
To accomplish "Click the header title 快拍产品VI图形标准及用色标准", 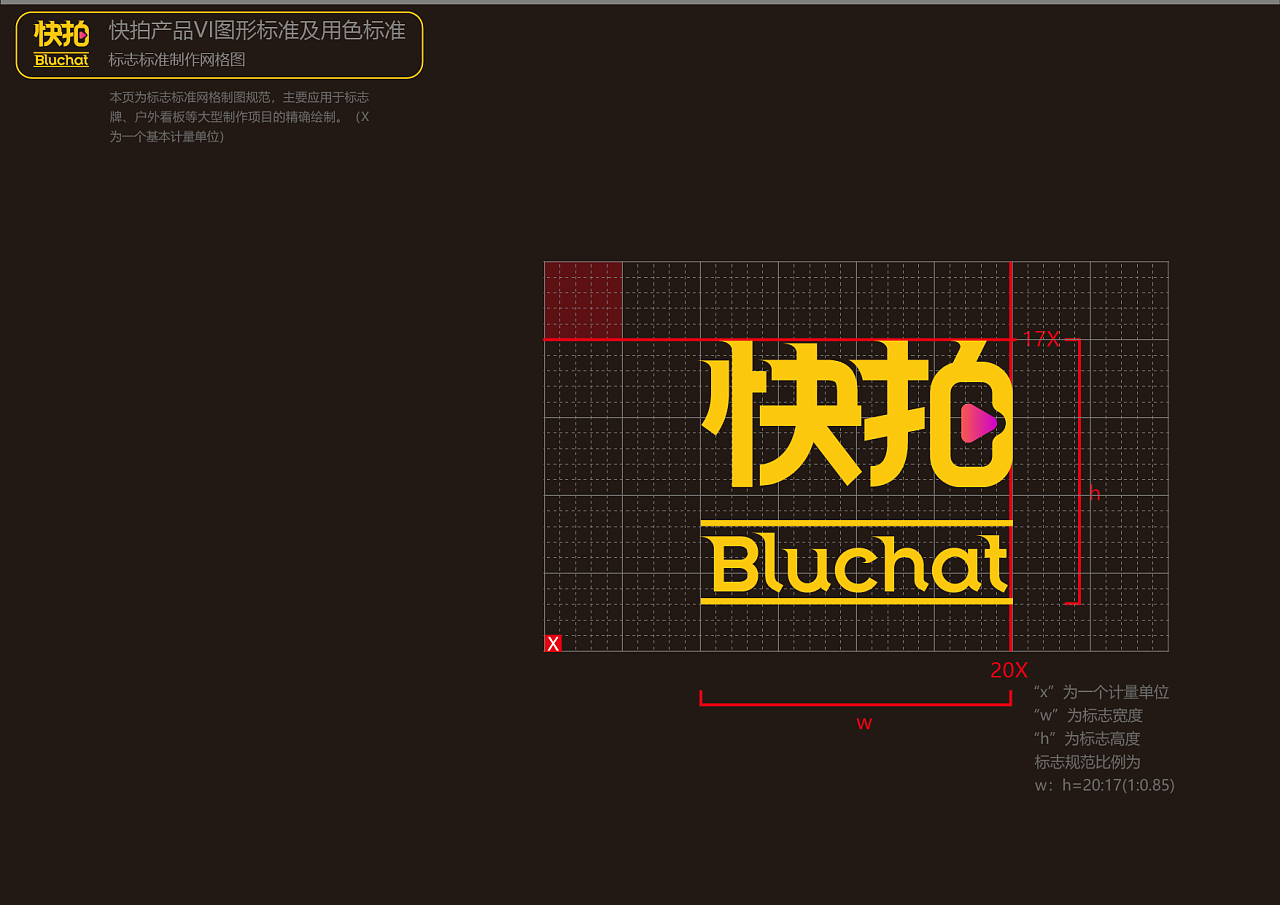I will (x=257, y=30).
